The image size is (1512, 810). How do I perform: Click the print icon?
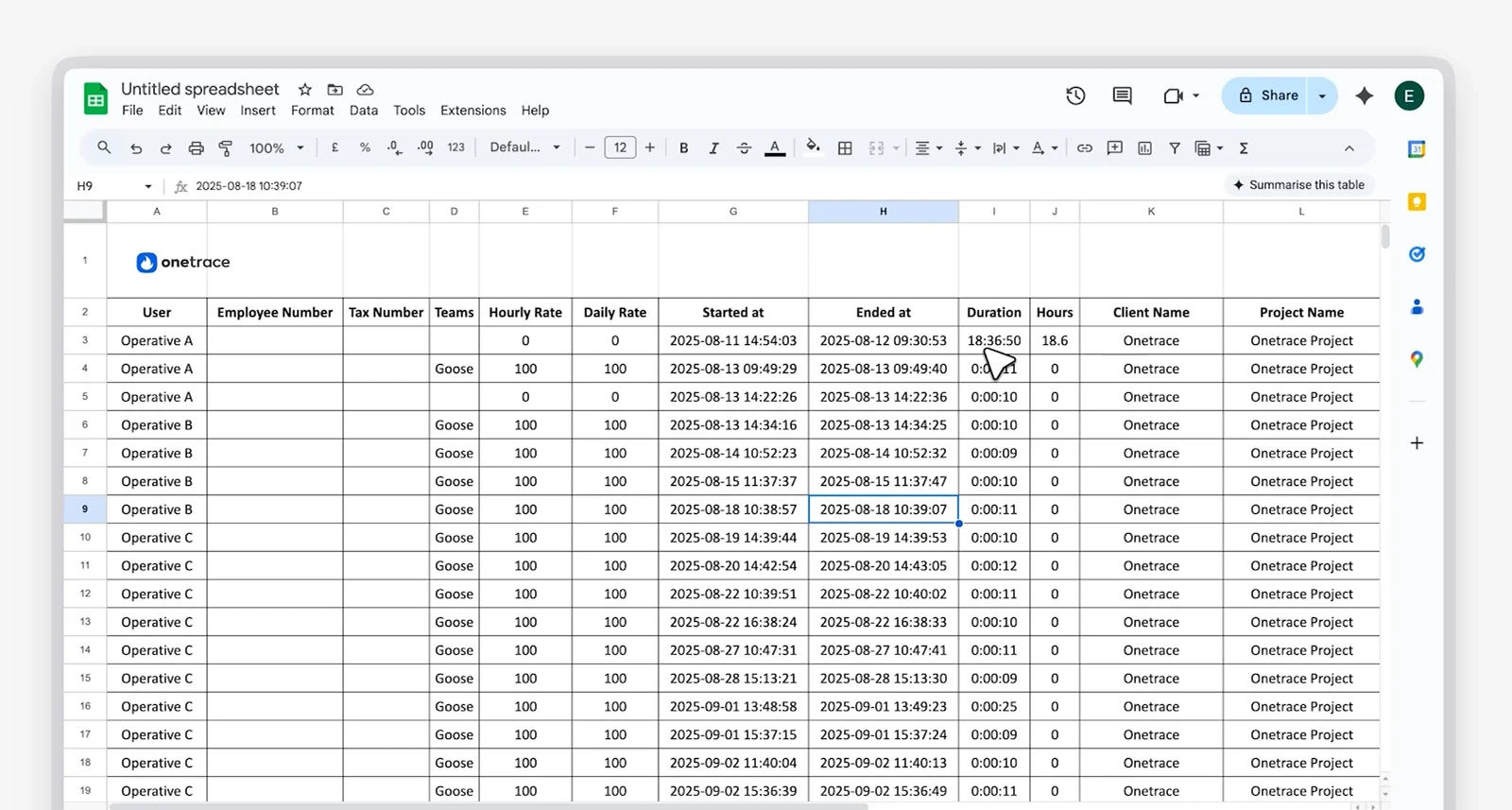pyautogui.click(x=196, y=148)
